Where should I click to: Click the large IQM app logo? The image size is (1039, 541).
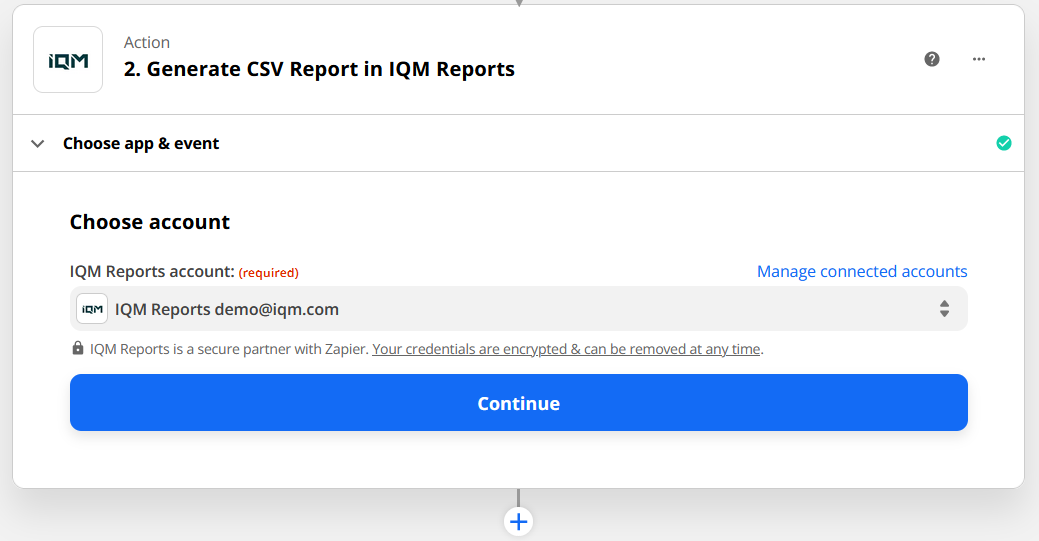[x=68, y=60]
